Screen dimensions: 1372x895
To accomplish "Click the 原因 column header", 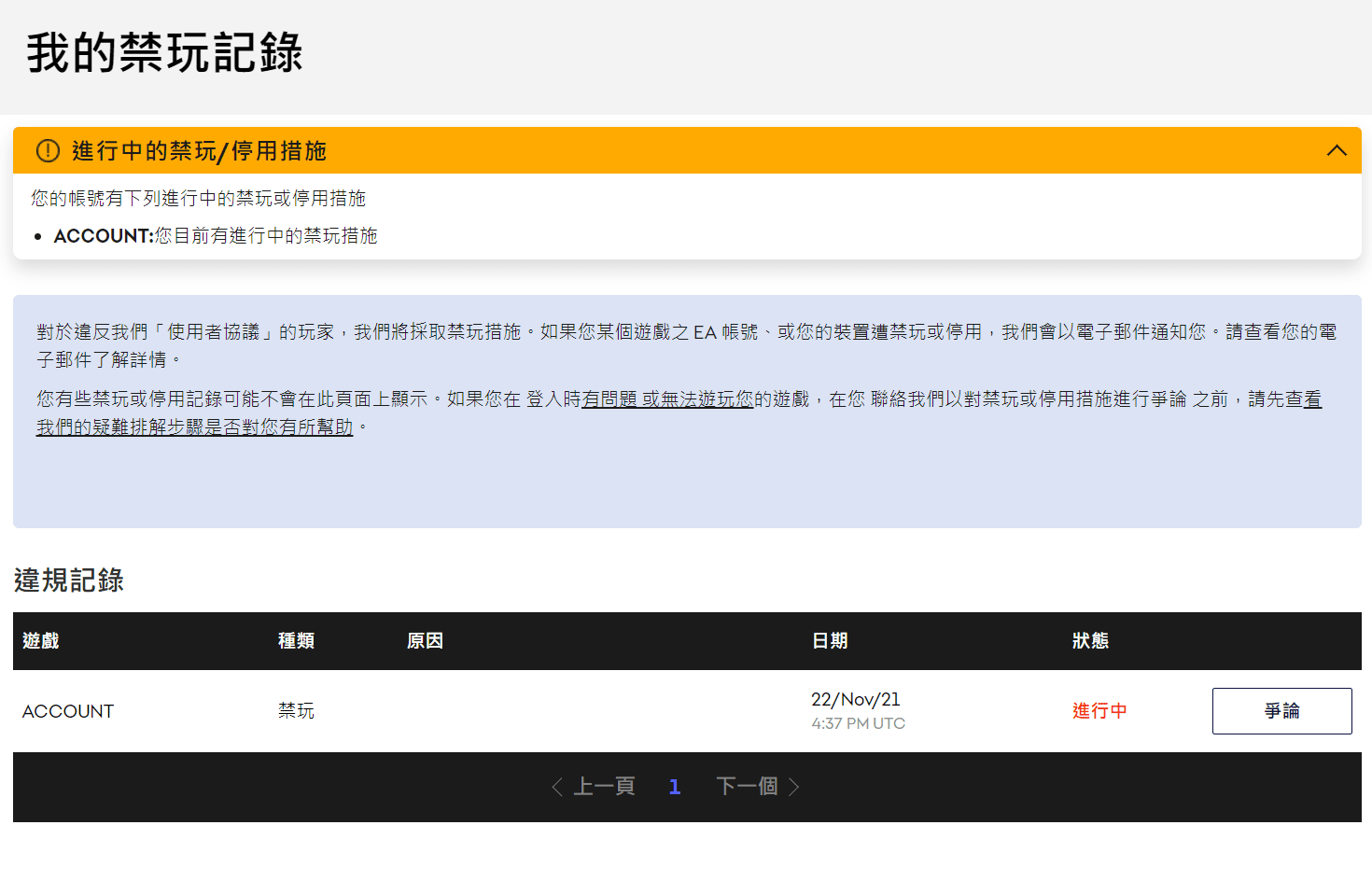I will point(425,641).
